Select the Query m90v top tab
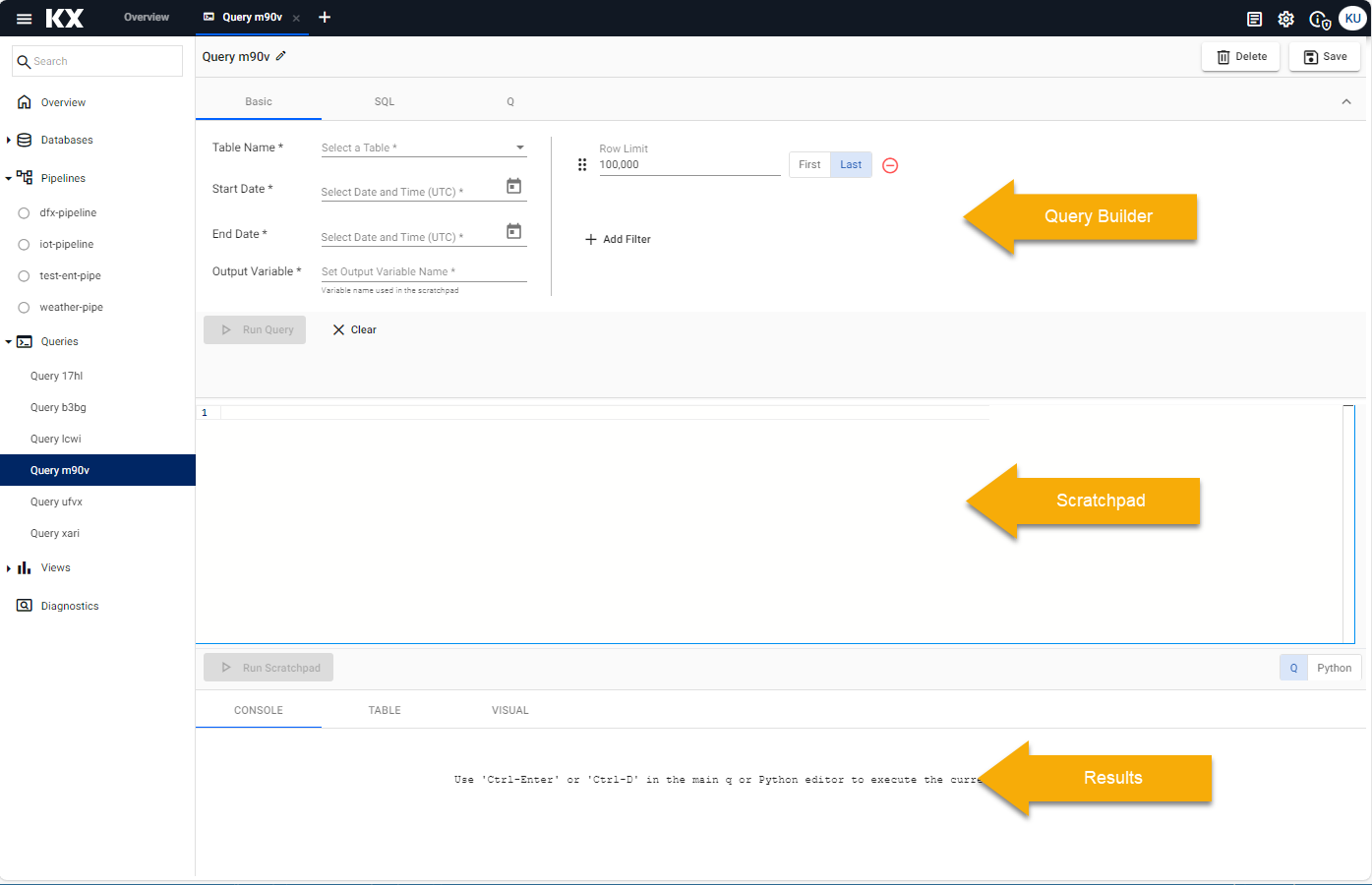Viewport: 1372px width, 885px height. pos(252,17)
